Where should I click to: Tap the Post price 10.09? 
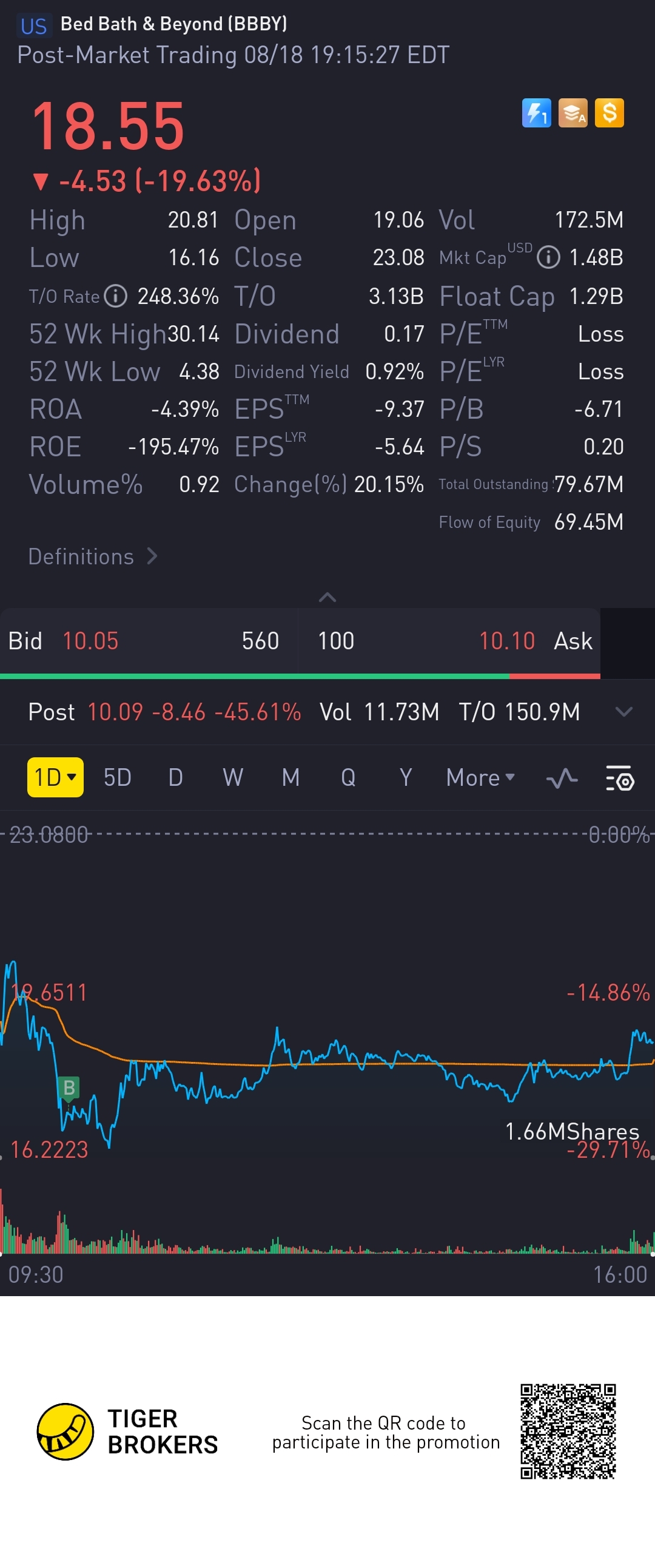(116, 712)
